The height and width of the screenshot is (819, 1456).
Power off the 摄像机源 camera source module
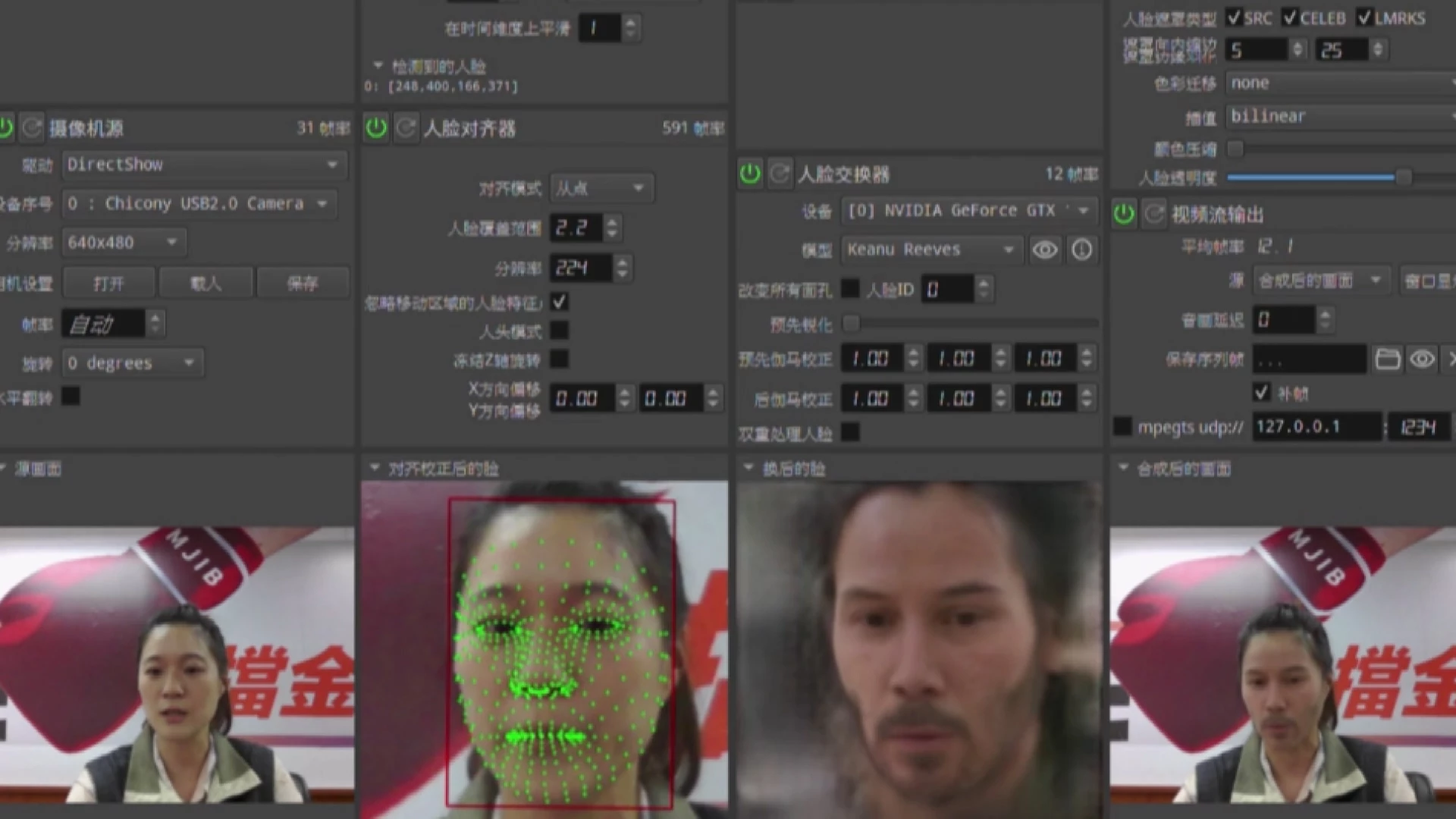pyautogui.click(x=8, y=127)
